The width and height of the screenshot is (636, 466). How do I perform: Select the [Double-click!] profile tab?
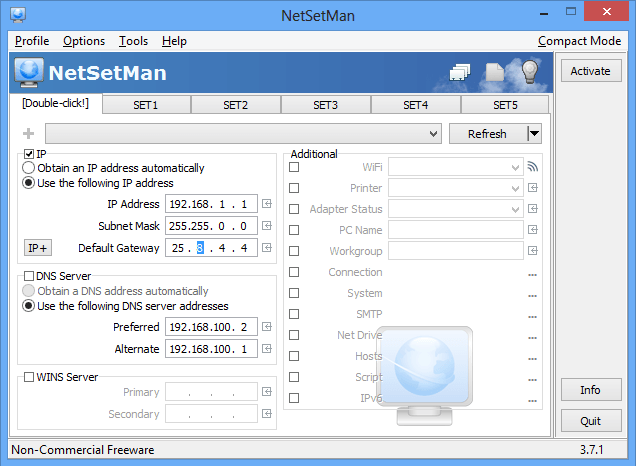click(56, 103)
